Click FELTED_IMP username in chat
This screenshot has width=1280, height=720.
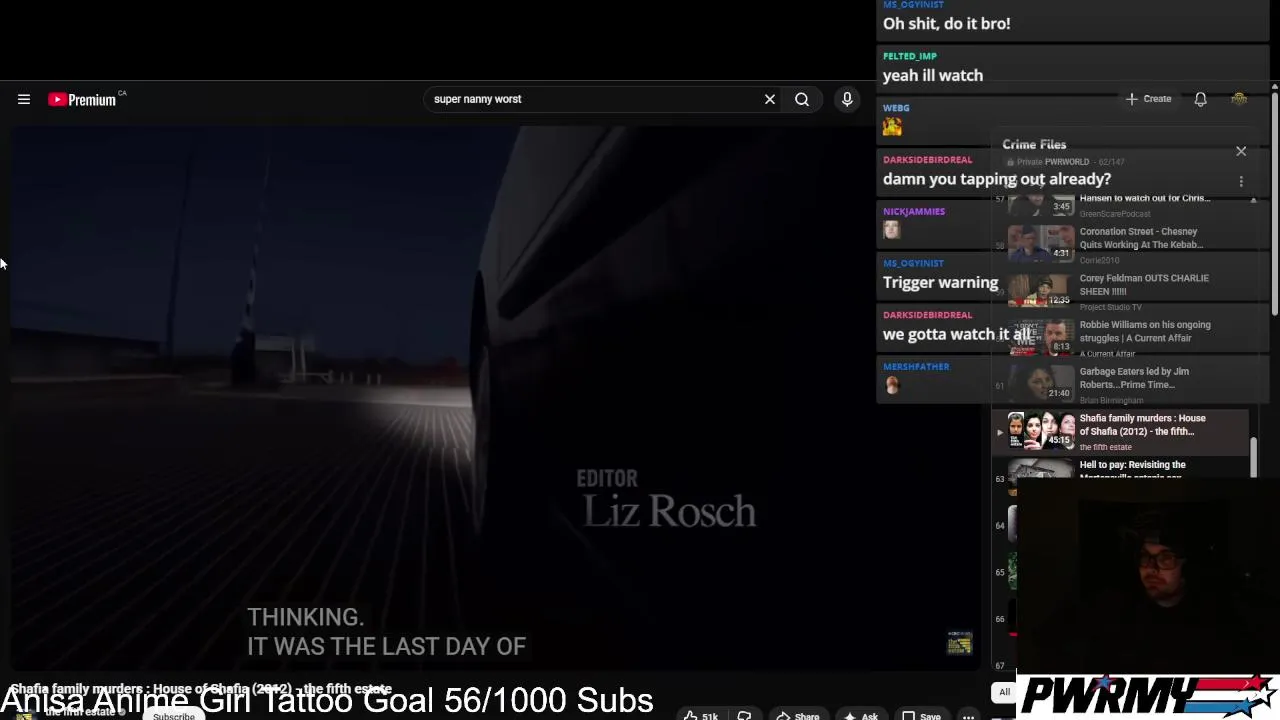tap(909, 56)
